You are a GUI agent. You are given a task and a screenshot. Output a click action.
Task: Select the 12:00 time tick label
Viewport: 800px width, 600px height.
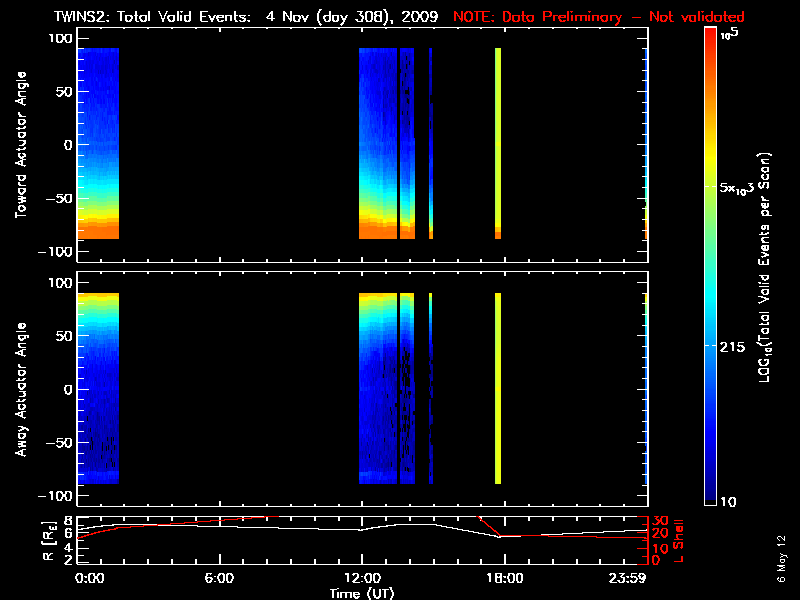tap(361, 578)
